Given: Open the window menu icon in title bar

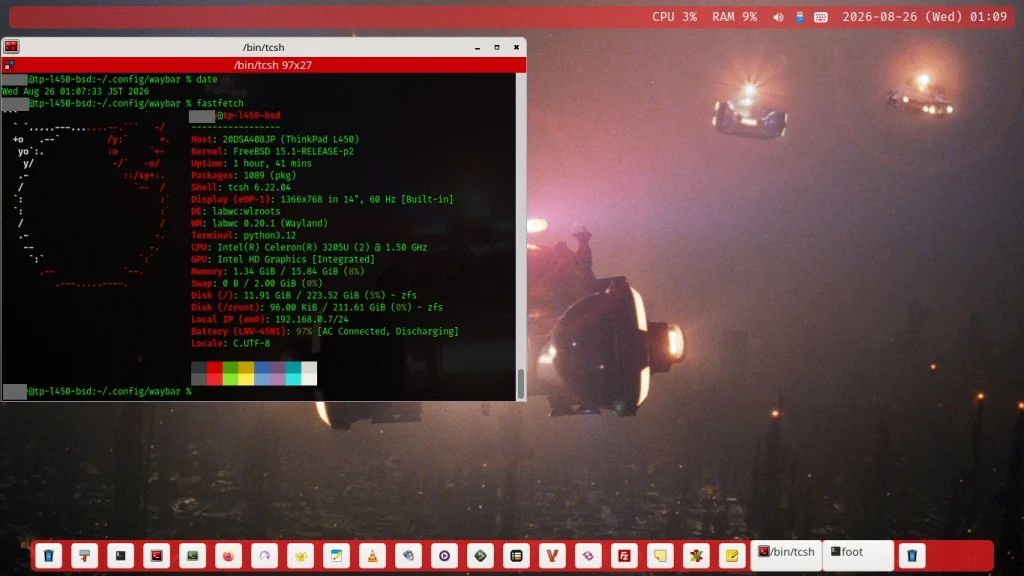Looking at the screenshot, I should pos(11,47).
